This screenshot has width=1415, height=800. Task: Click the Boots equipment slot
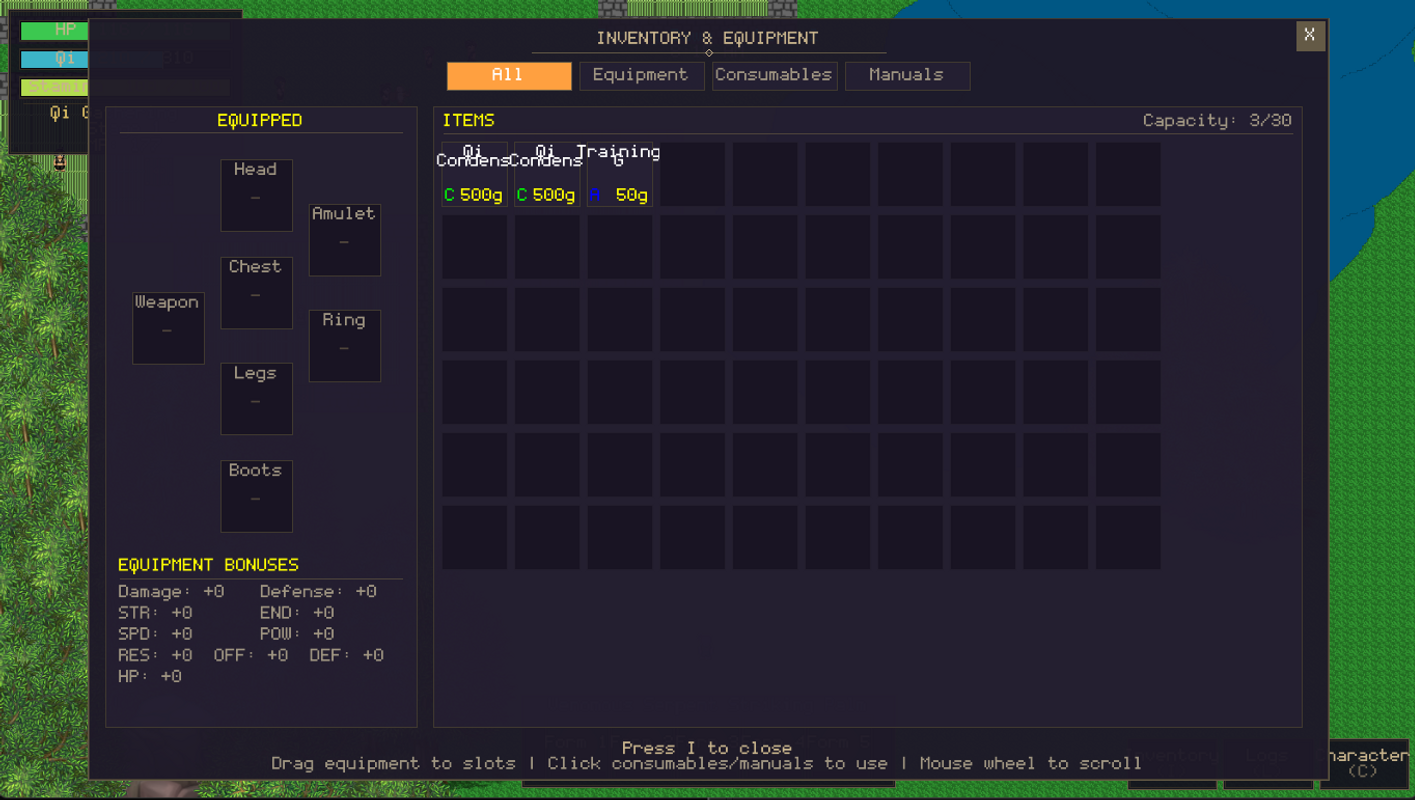pos(256,496)
